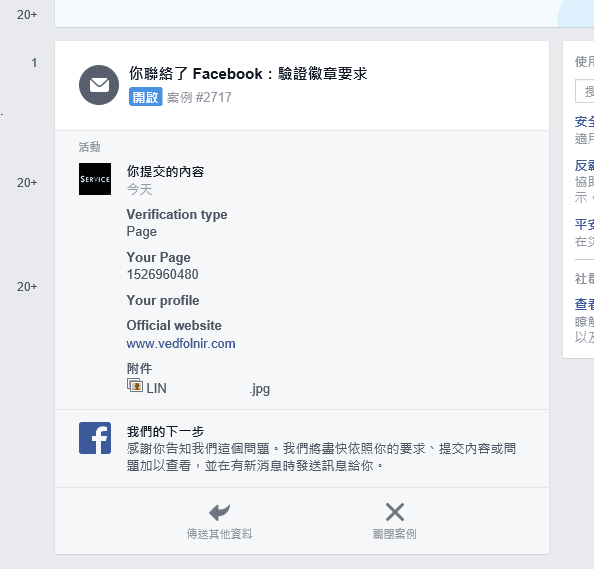The image size is (594, 569).
Task: Click the number 1 in the left margin
Action: tap(34, 63)
